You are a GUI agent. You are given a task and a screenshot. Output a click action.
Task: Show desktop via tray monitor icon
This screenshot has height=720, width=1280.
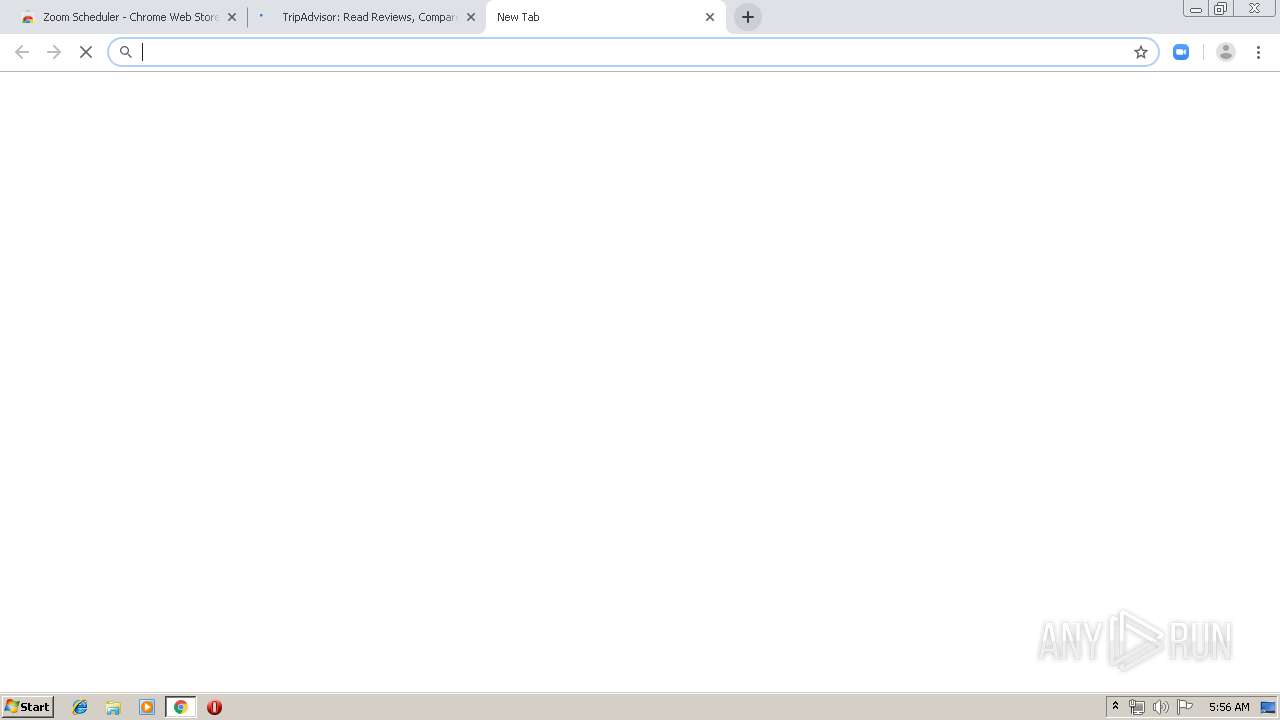[1268, 707]
